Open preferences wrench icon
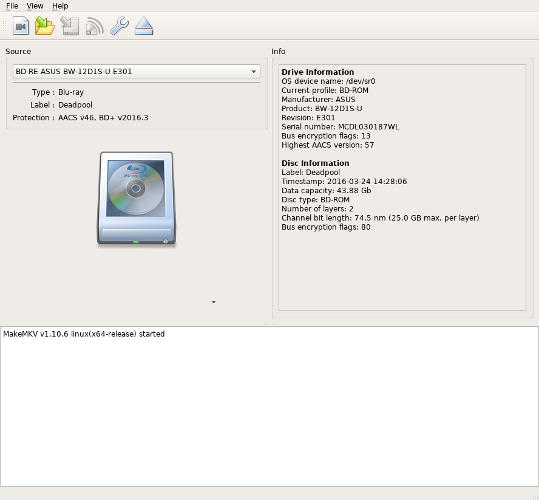Viewport: 539px width, 500px height. pos(119,26)
